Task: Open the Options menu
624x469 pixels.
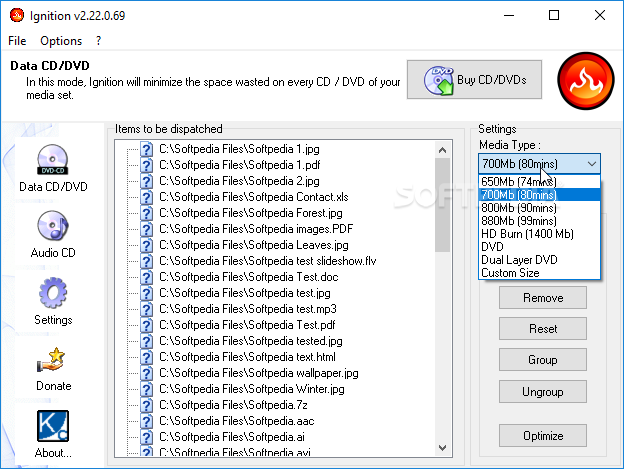Action: [61, 41]
